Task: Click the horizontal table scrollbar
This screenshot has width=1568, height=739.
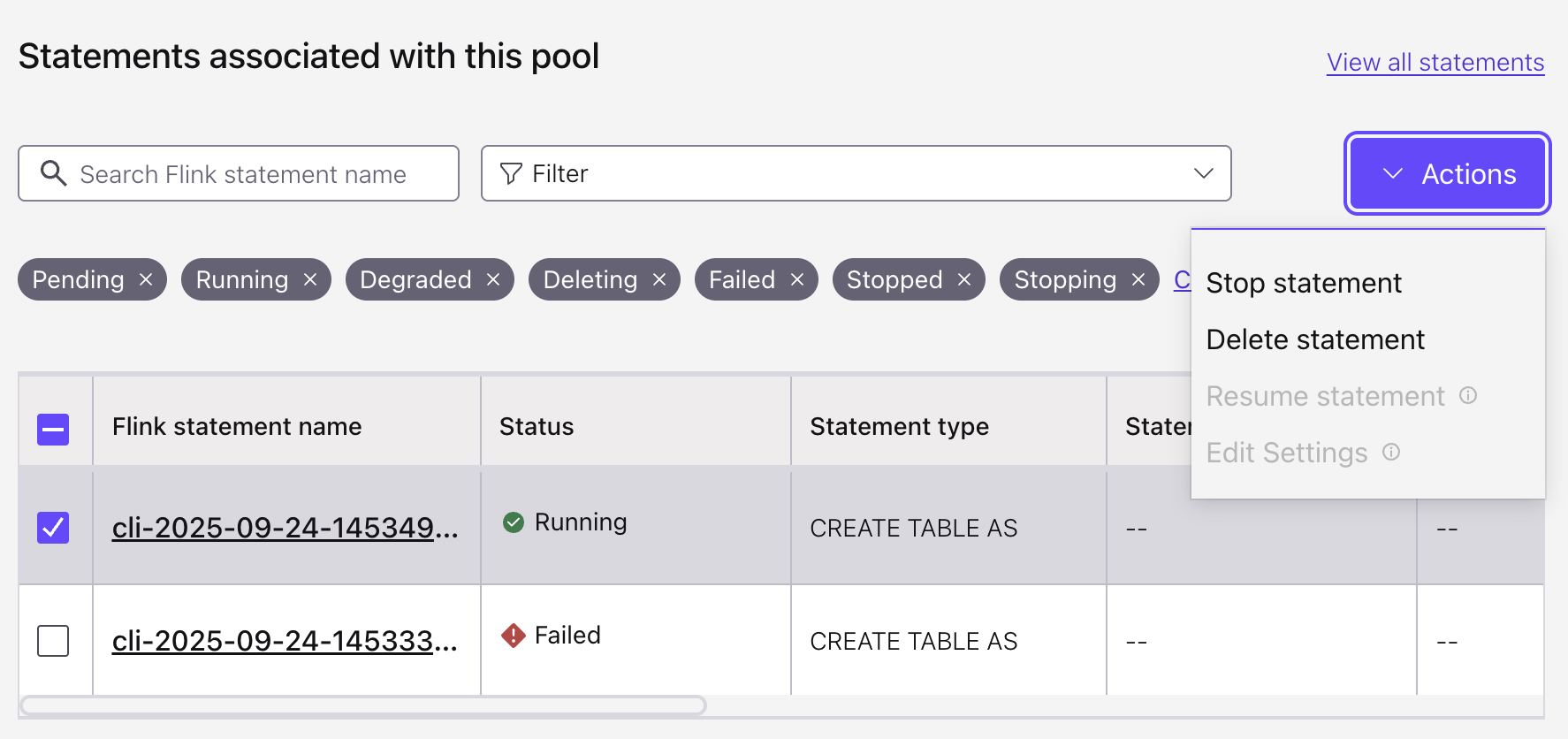Action: [x=362, y=705]
